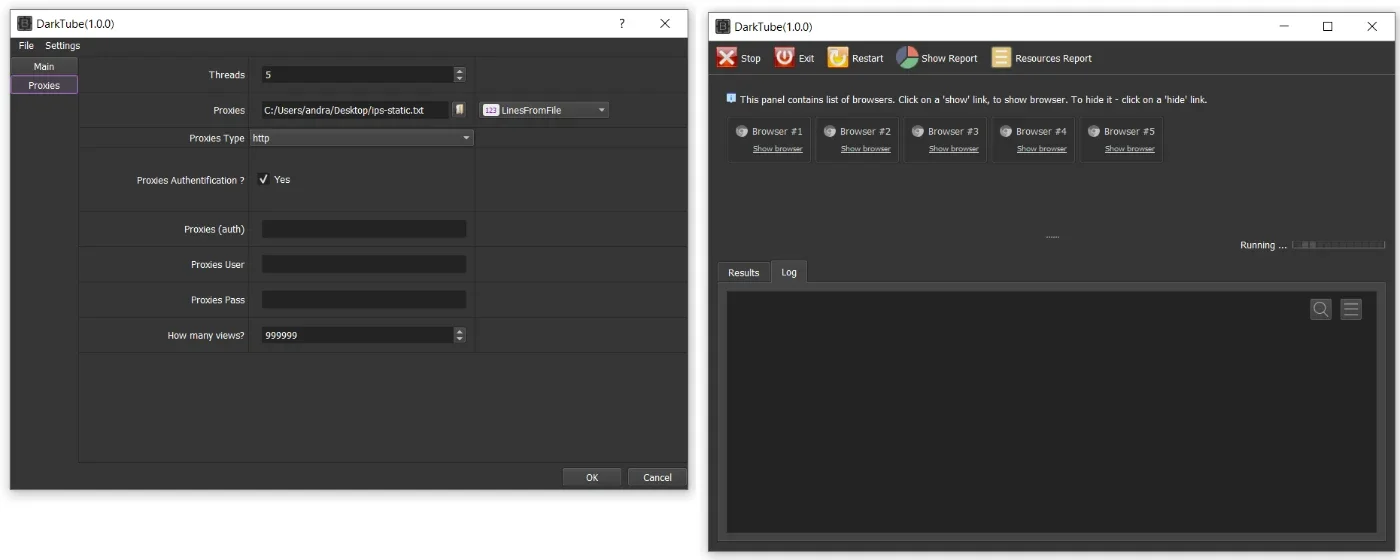Open the Resources Report icon
This screenshot has width=1400, height=560.
click(x=1001, y=58)
